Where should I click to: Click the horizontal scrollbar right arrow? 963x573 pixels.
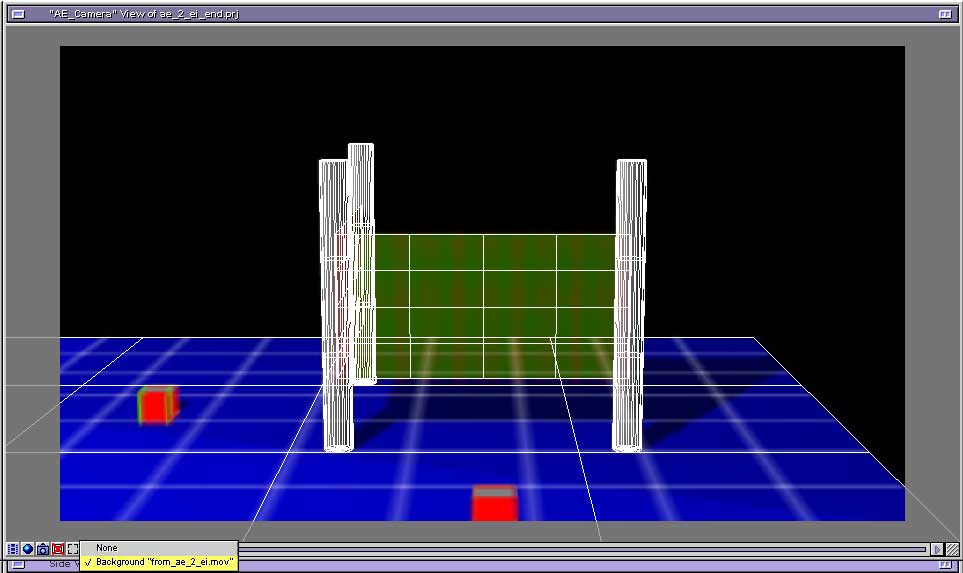coord(937,549)
